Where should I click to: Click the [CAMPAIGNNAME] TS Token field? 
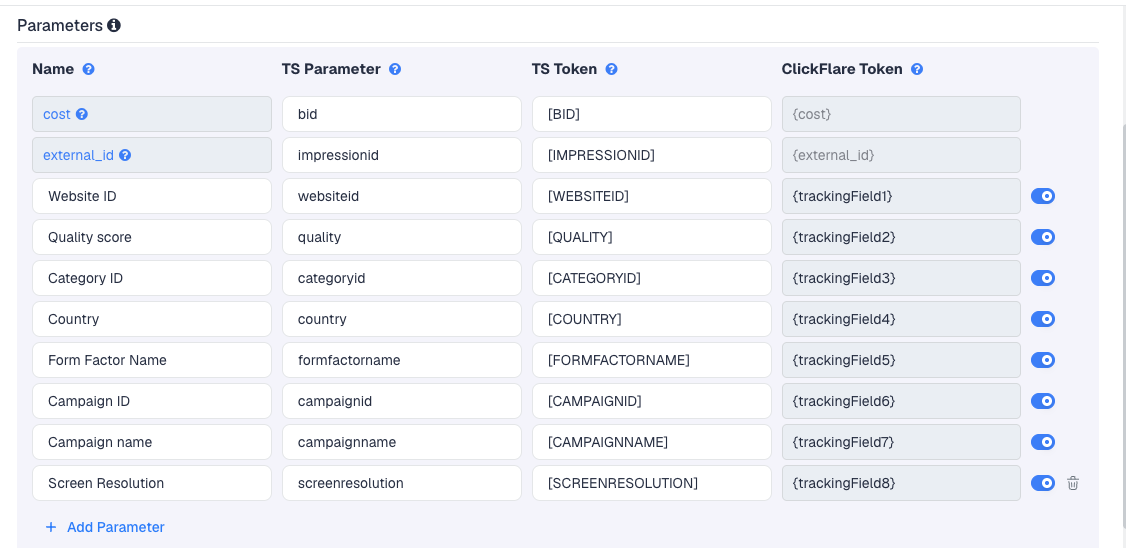point(652,442)
